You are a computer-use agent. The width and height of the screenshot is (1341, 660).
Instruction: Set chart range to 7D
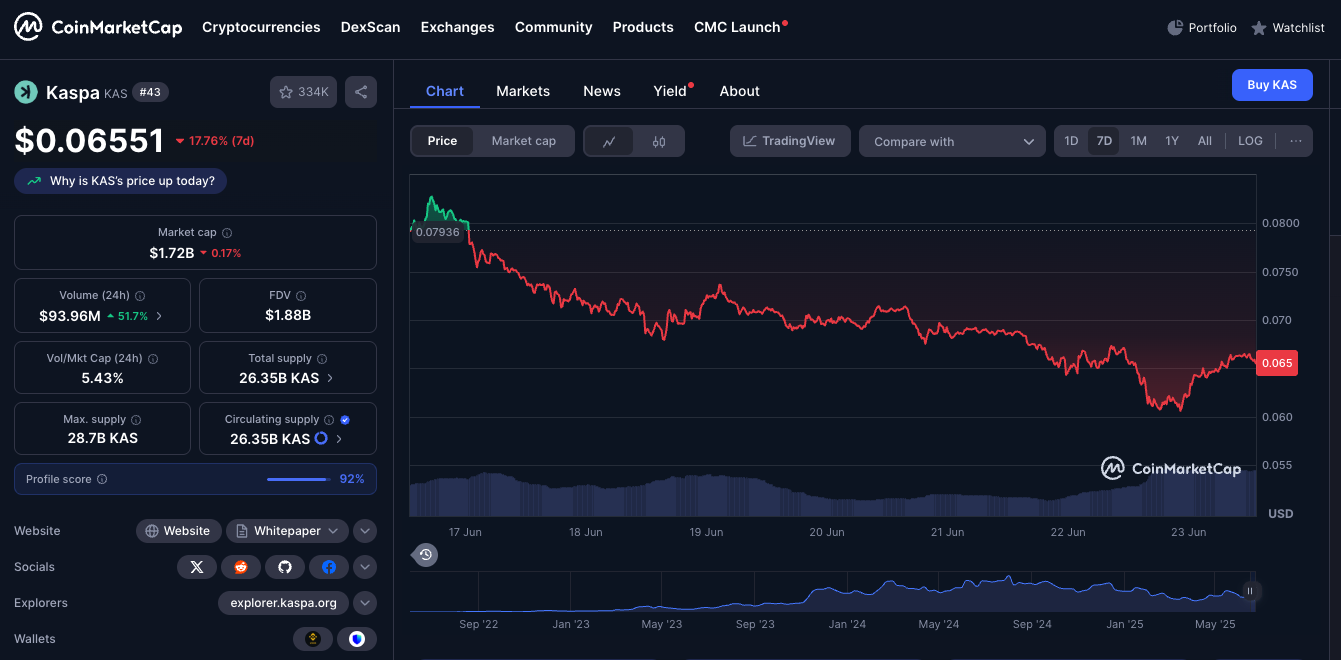click(x=1104, y=141)
